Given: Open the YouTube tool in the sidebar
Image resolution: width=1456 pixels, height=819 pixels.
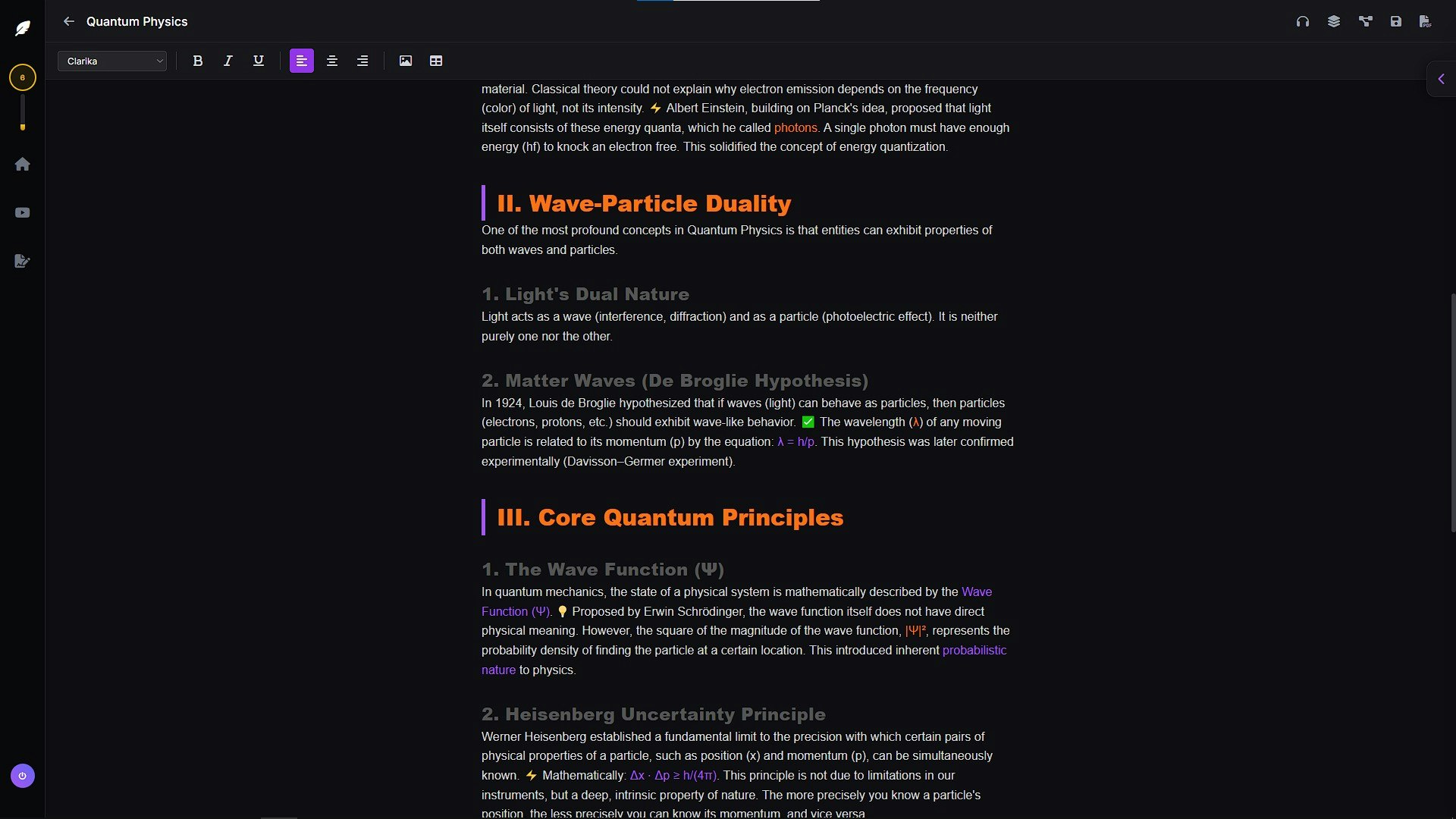Looking at the screenshot, I should point(23,212).
